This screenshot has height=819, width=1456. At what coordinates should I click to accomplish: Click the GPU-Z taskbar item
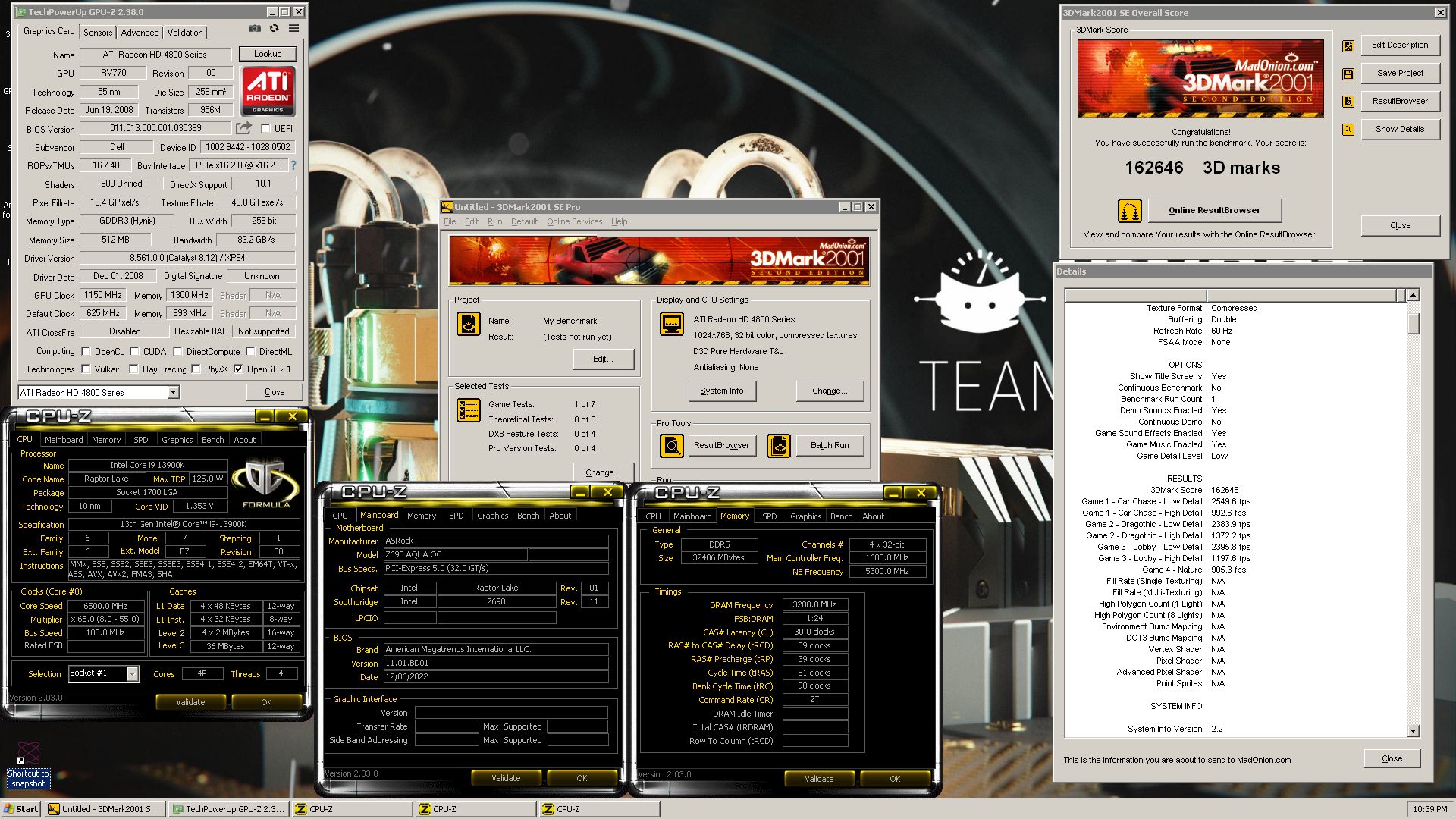pyautogui.click(x=229, y=809)
